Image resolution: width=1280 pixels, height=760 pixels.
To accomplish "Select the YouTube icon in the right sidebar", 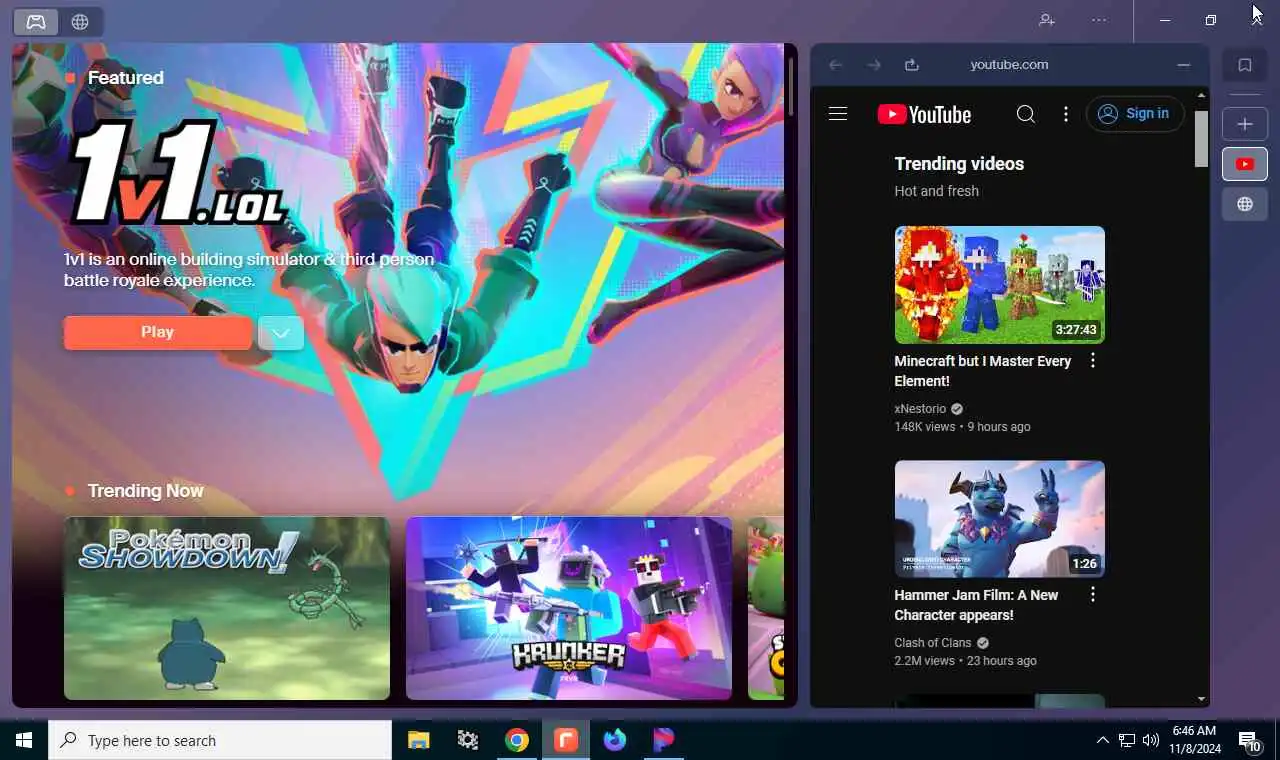I will [x=1245, y=164].
